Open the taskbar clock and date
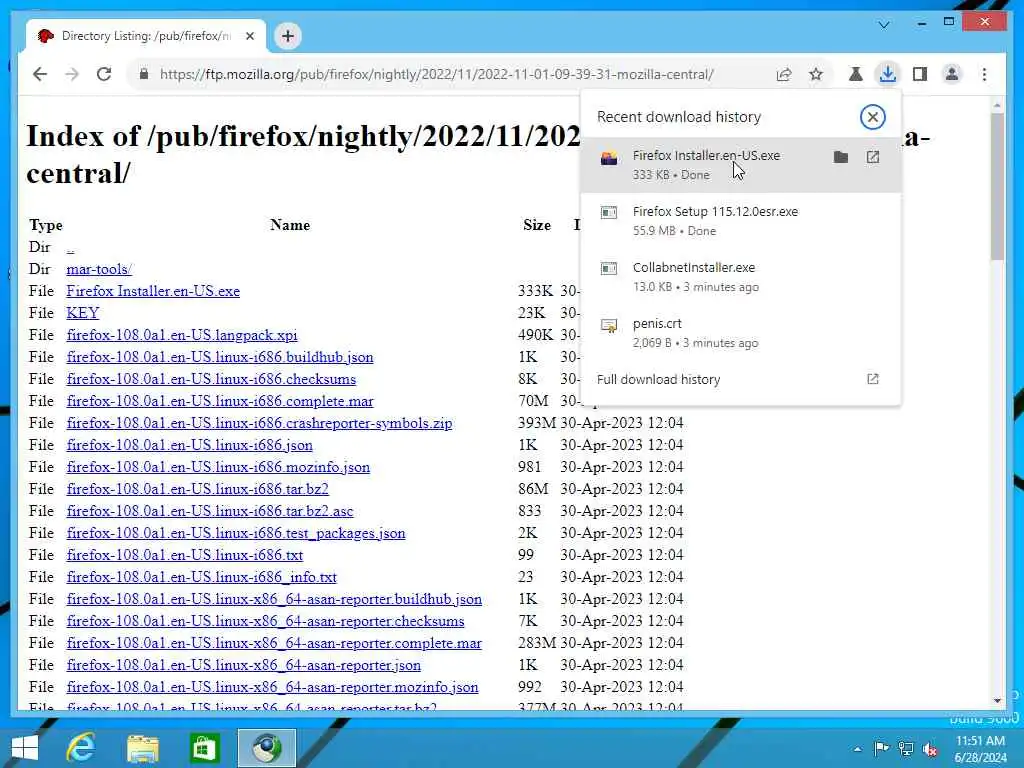This screenshot has height=768, width=1024. (980, 749)
